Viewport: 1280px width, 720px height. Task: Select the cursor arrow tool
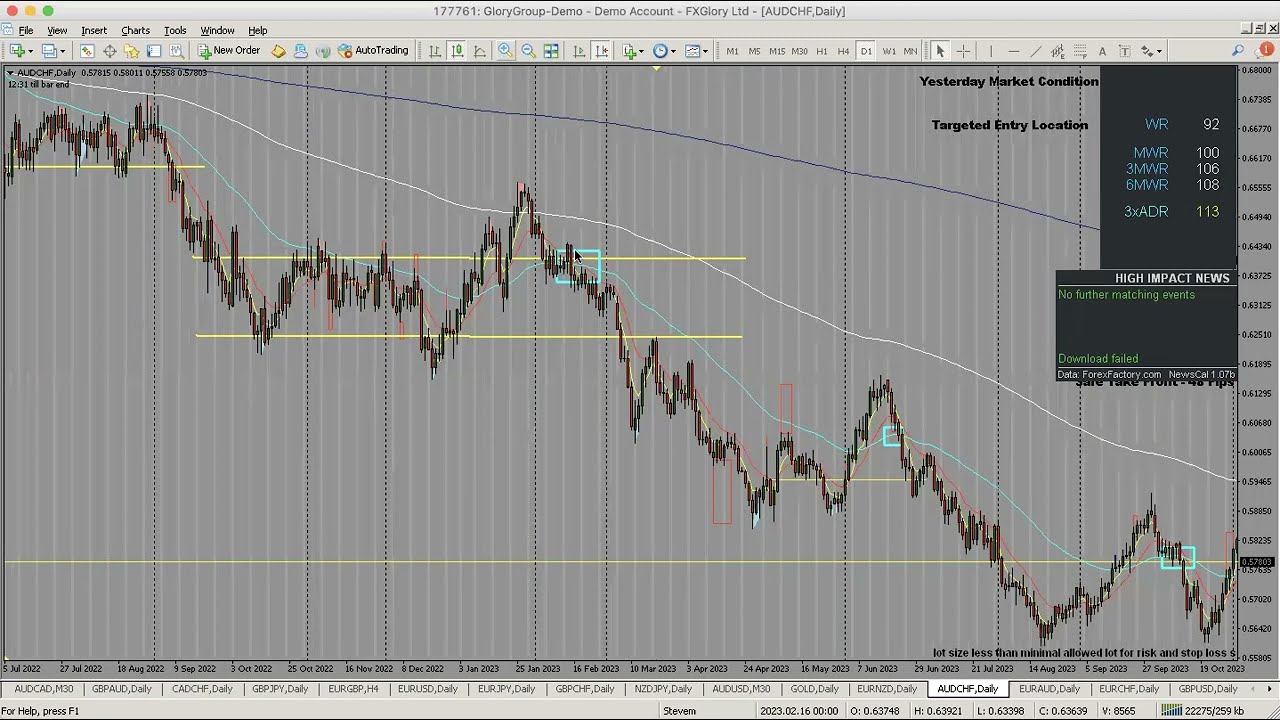point(940,51)
